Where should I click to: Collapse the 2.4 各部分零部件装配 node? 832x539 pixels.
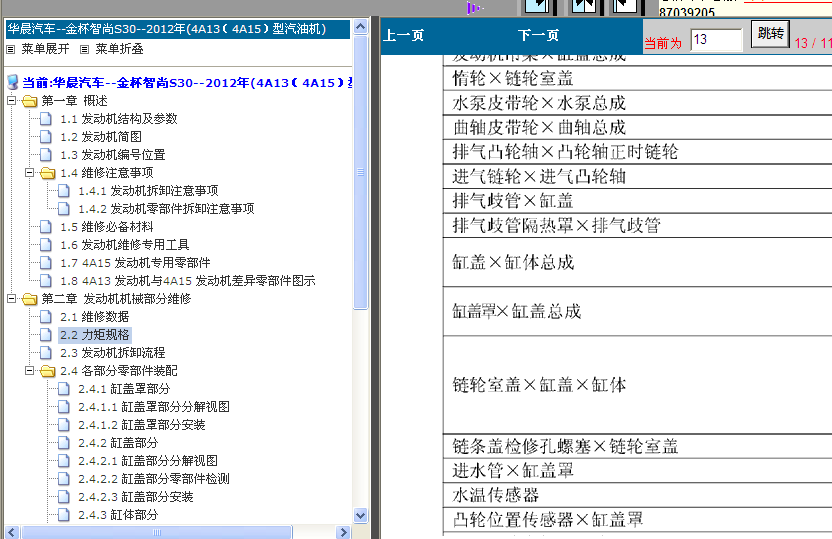coord(30,371)
